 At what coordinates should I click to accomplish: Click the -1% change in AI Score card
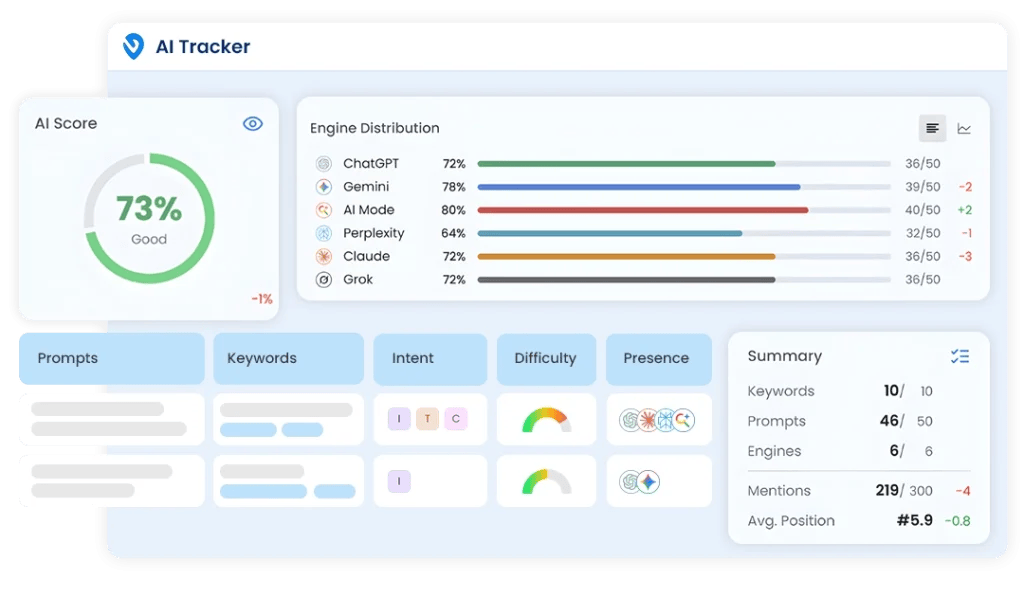pyautogui.click(x=262, y=299)
